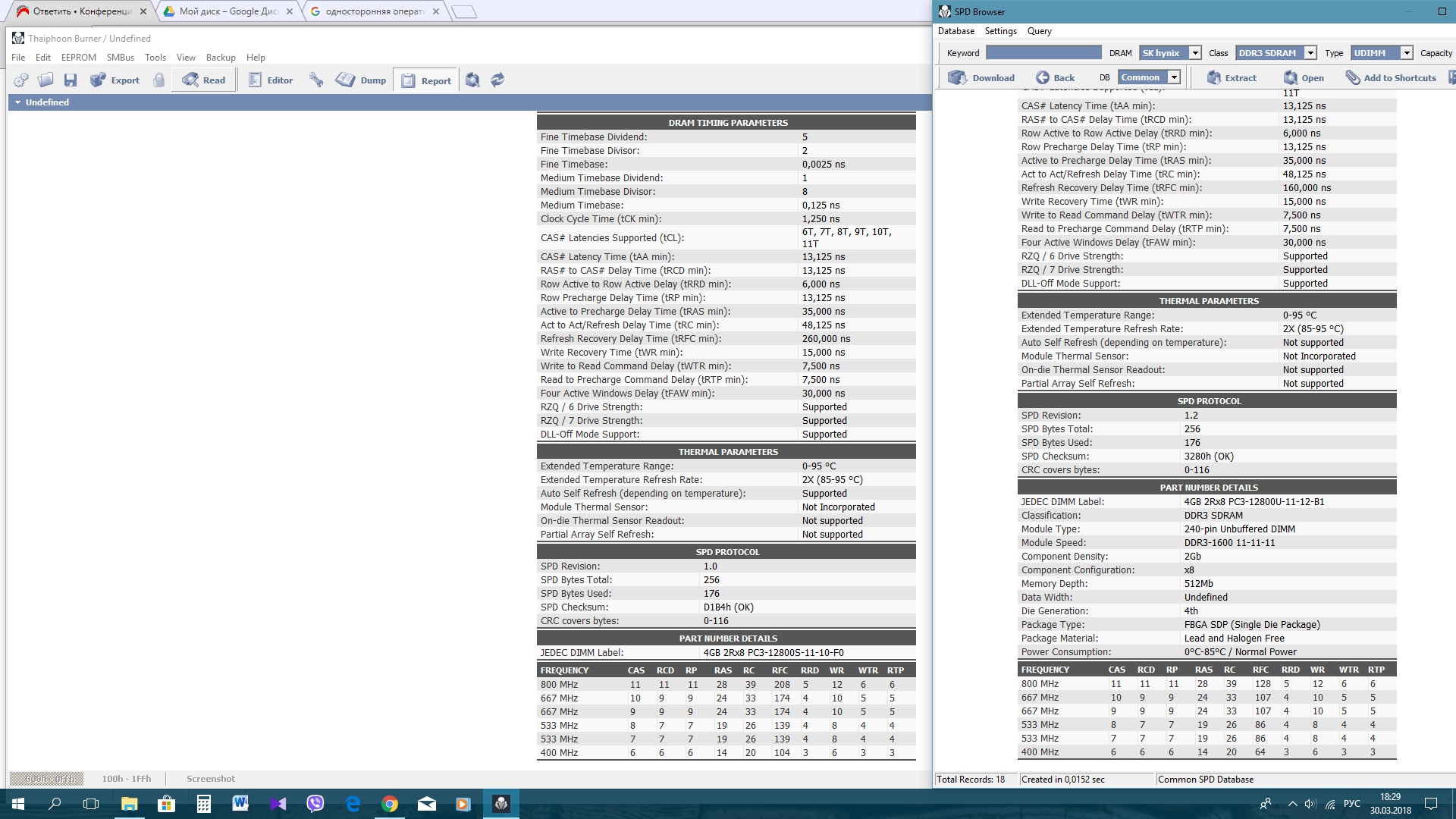Open the hex Editor view

coord(271,80)
